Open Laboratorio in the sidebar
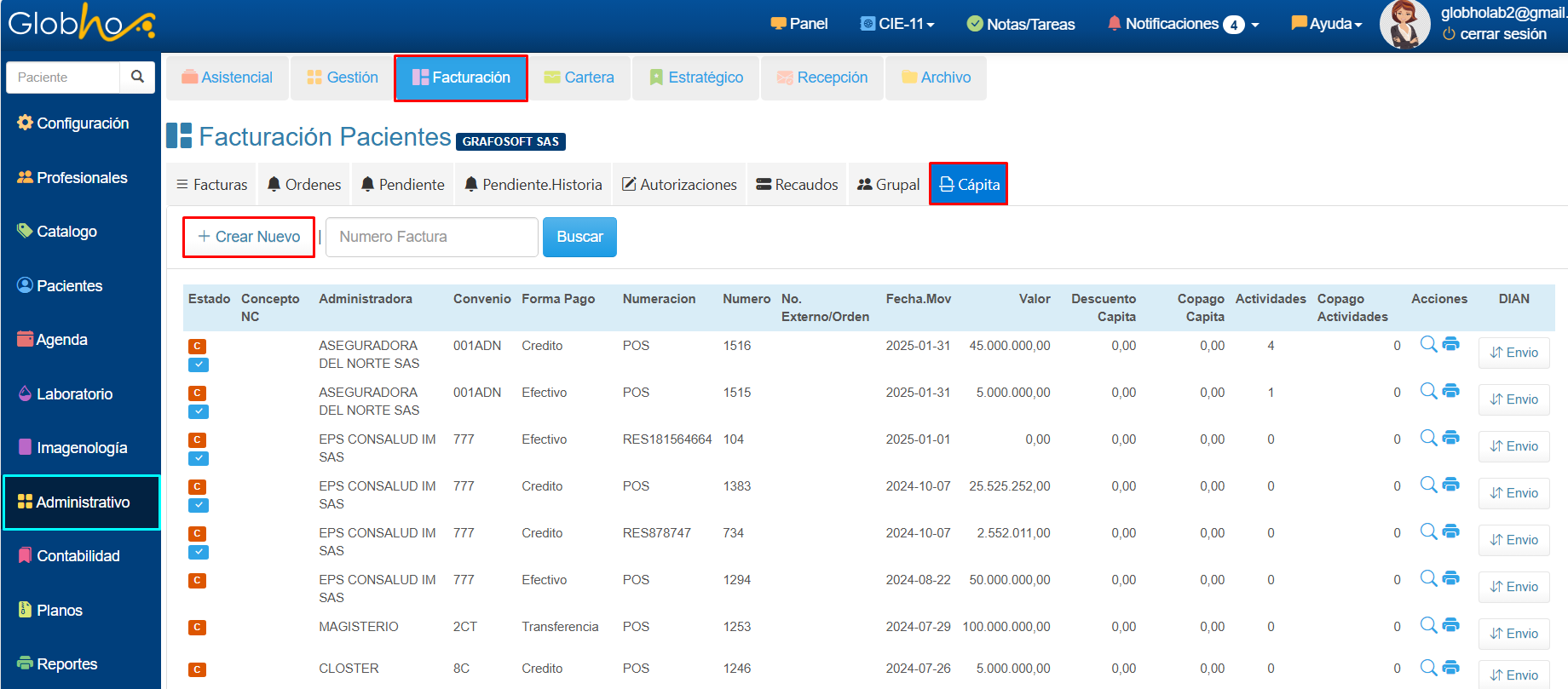Image resolution: width=1568 pixels, height=689 pixels. (x=74, y=394)
